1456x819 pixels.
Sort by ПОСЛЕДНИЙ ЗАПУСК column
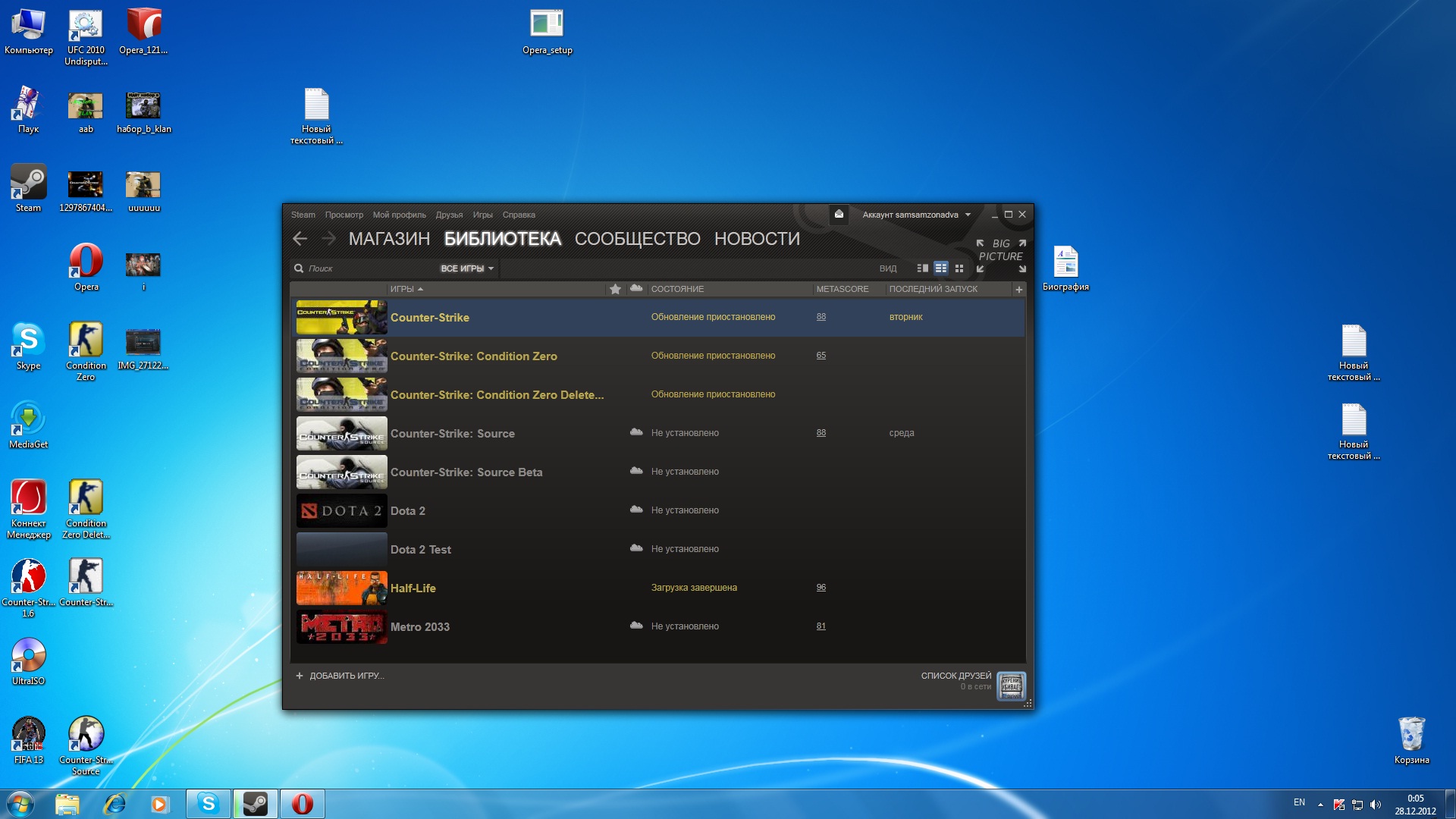tap(934, 289)
